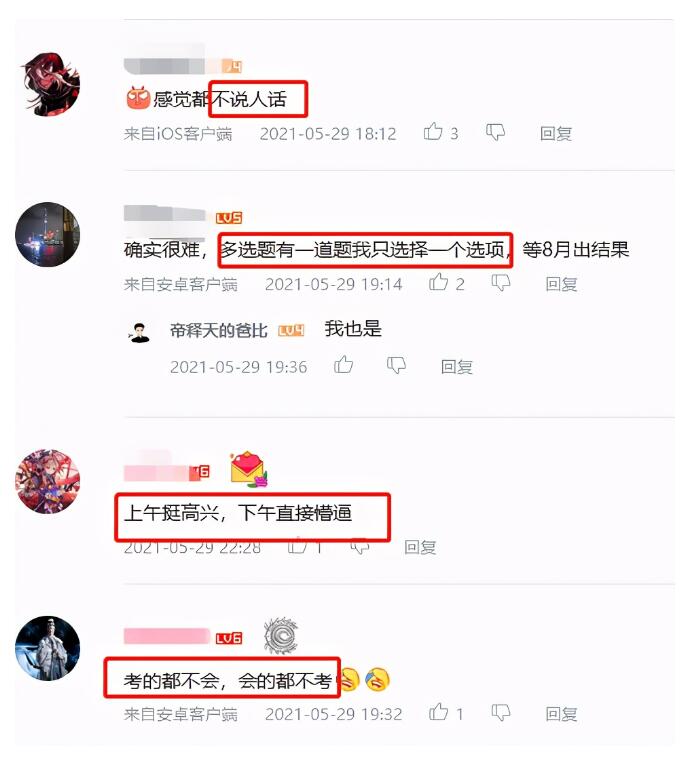Screen dimensions: 684x767
Task: Click 回复 under the 我也是 reply
Action: coord(456,367)
